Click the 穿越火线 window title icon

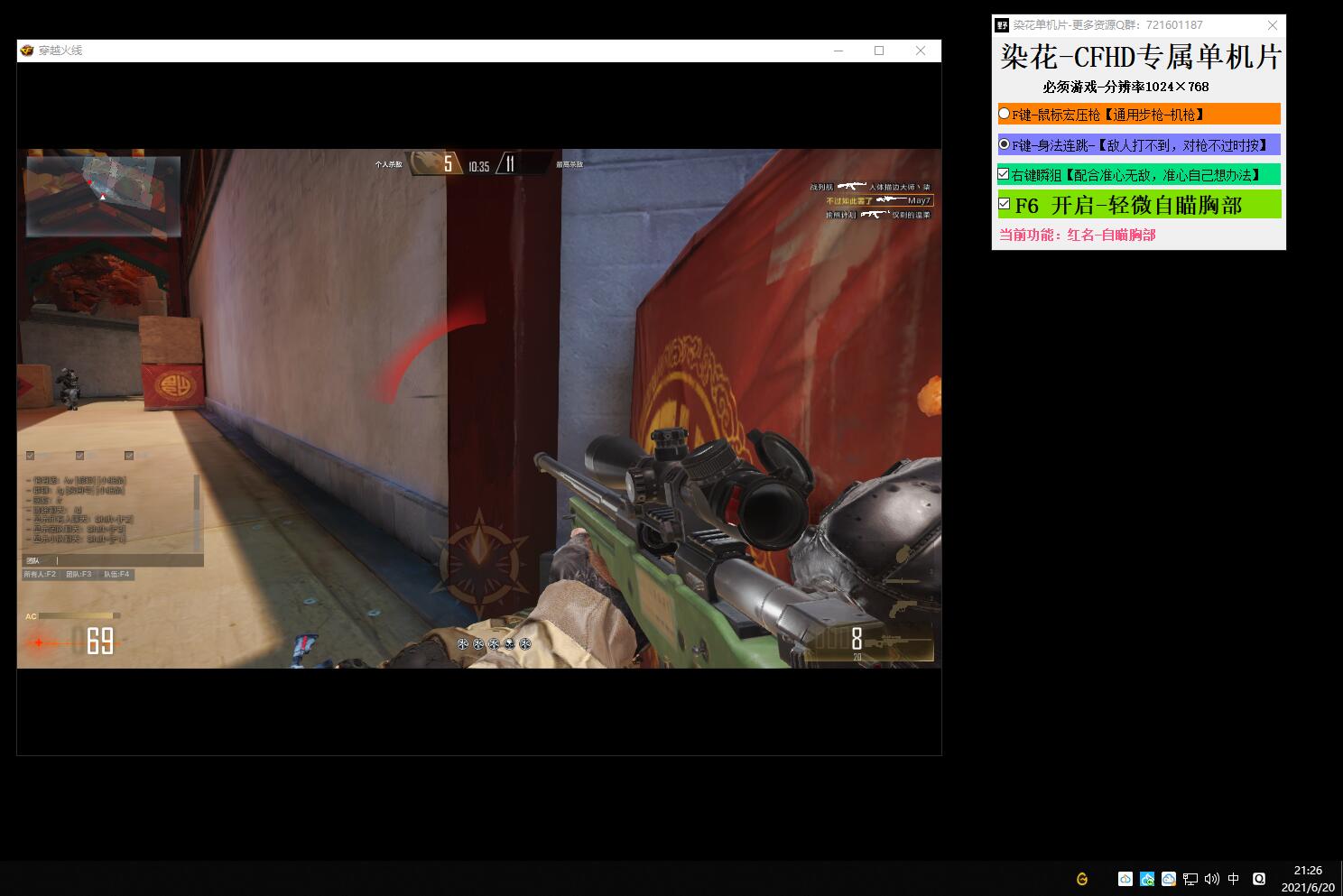27,51
